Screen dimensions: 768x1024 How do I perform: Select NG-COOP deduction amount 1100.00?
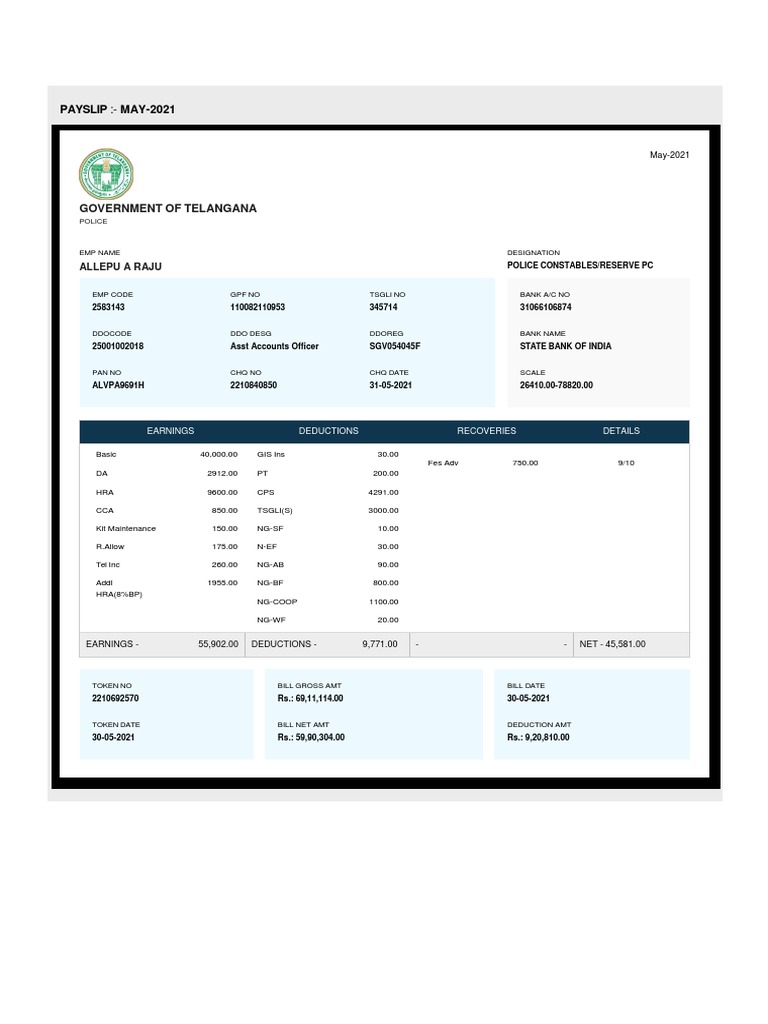tap(384, 602)
